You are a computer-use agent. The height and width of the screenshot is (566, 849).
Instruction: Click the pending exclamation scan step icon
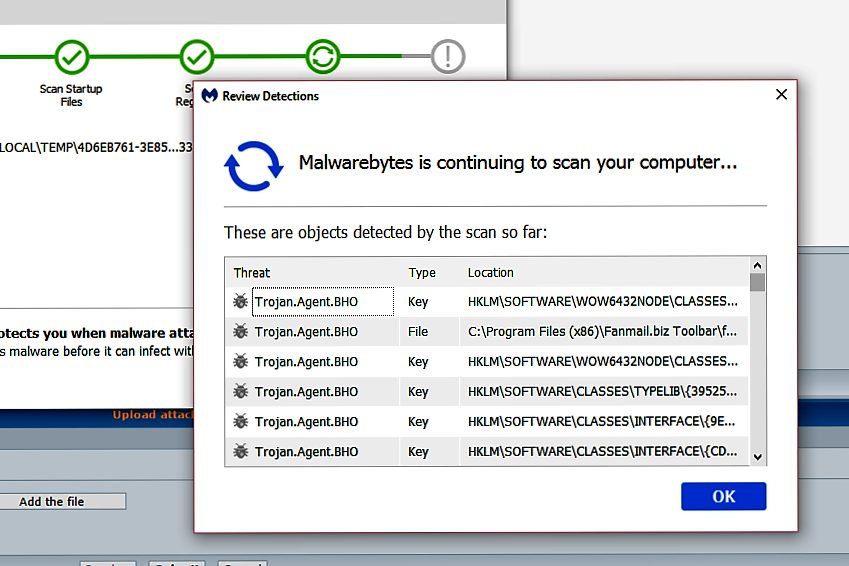coord(448,57)
